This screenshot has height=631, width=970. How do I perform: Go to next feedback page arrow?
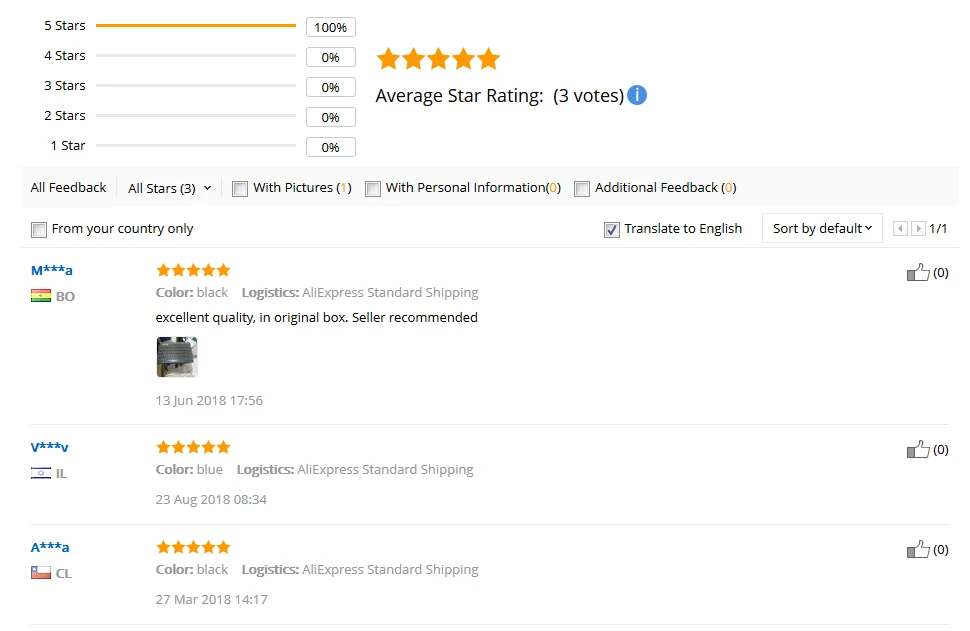tap(918, 229)
